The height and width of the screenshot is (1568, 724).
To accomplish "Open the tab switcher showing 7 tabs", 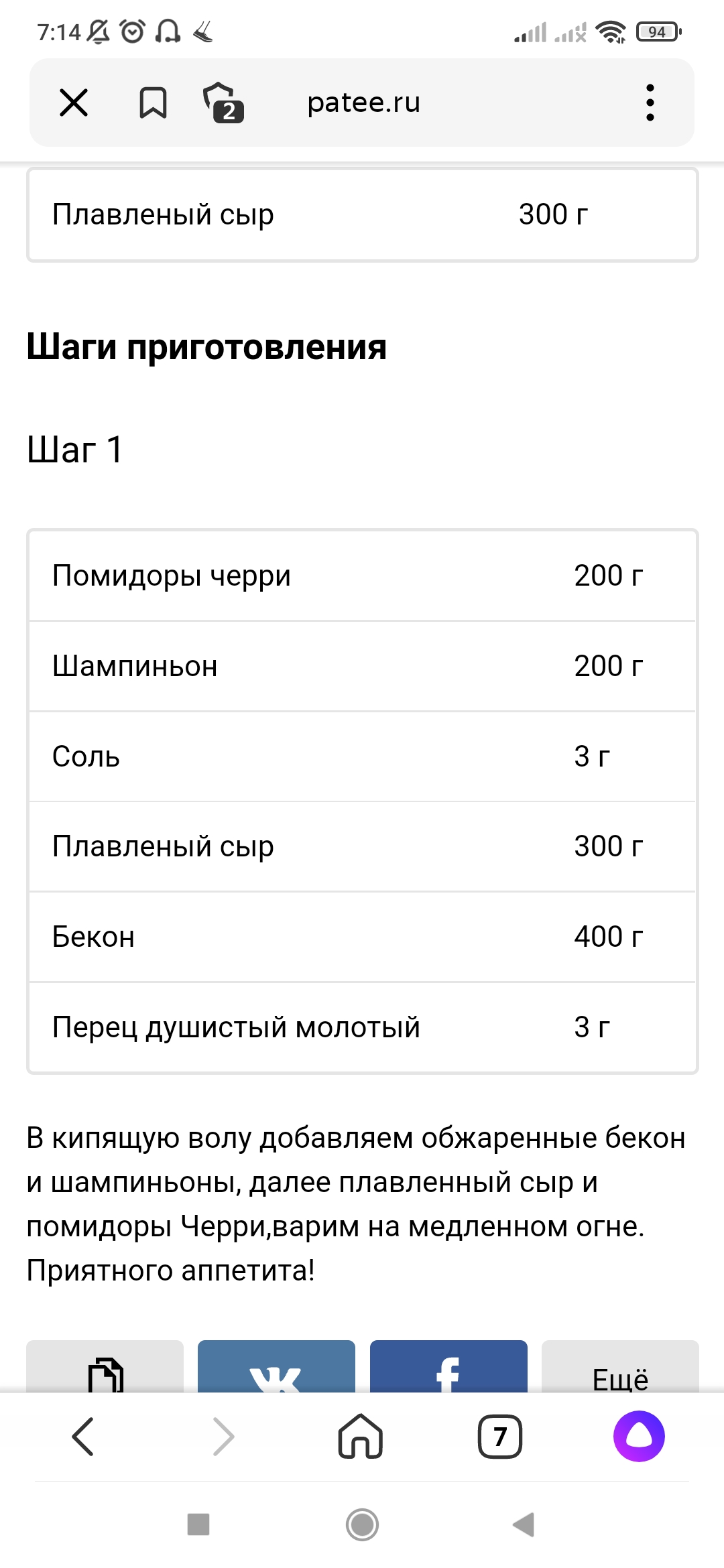I will pyautogui.click(x=500, y=1437).
